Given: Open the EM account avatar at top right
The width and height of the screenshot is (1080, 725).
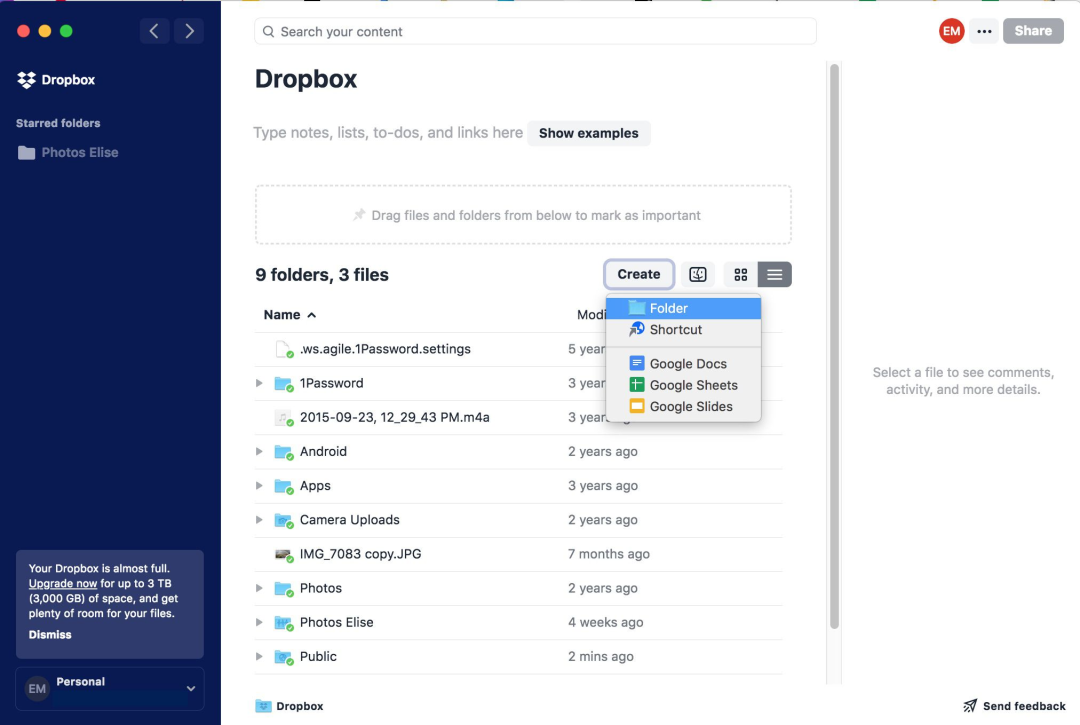Looking at the screenshot, I should 951,31.
